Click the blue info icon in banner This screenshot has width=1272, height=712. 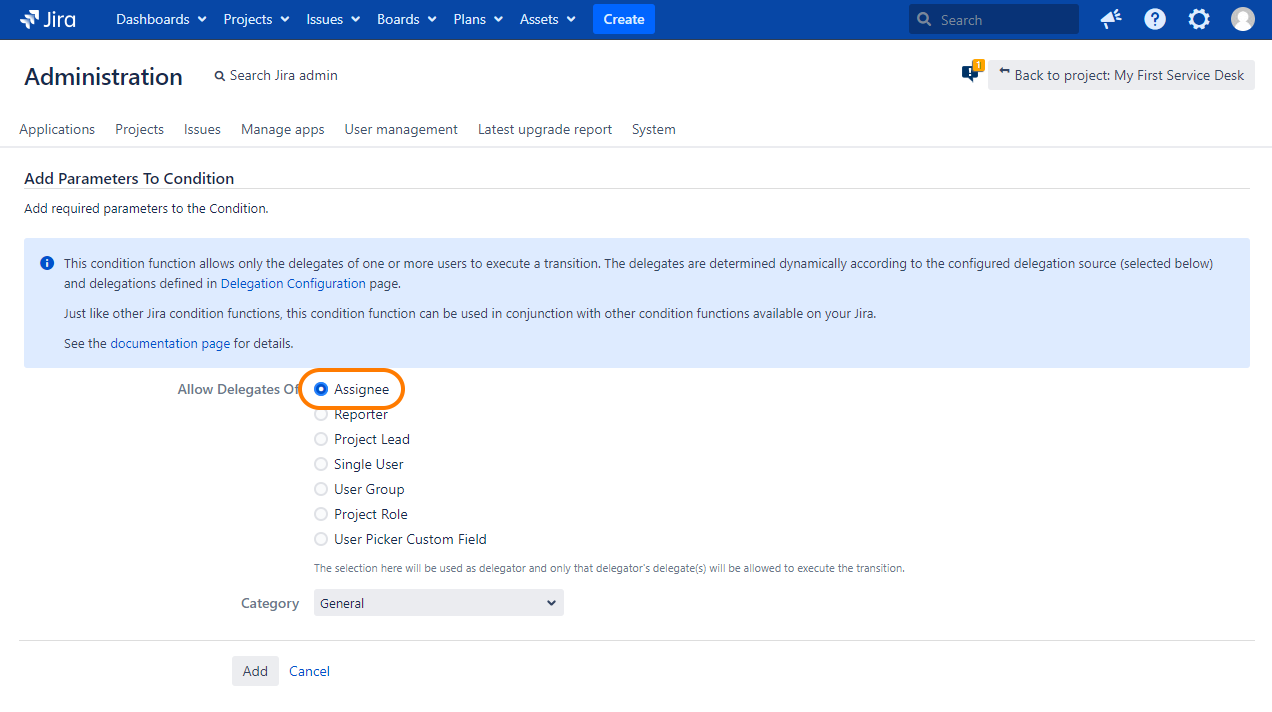pos(47,264)
